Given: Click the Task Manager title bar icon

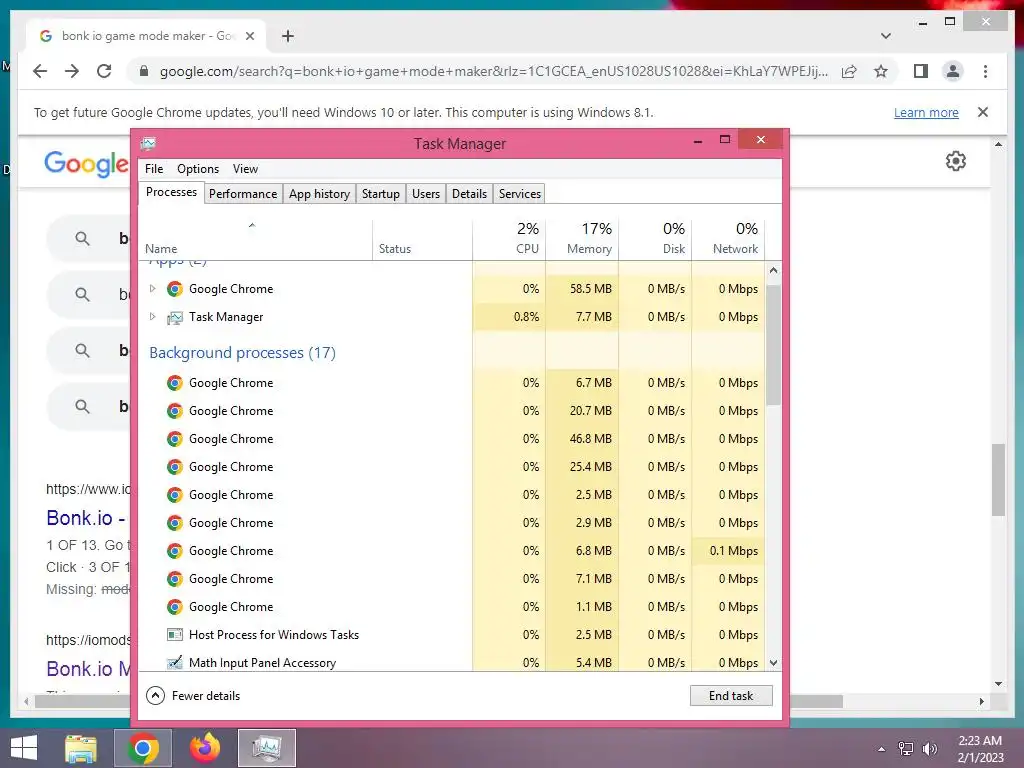Looking at the screenshot, I should coord(148,143).
